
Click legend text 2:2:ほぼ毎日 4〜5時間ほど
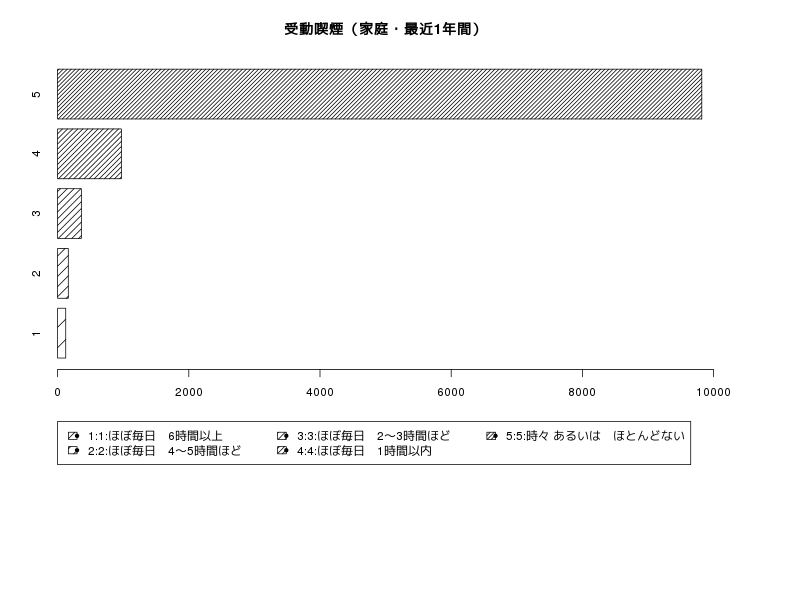164,451
